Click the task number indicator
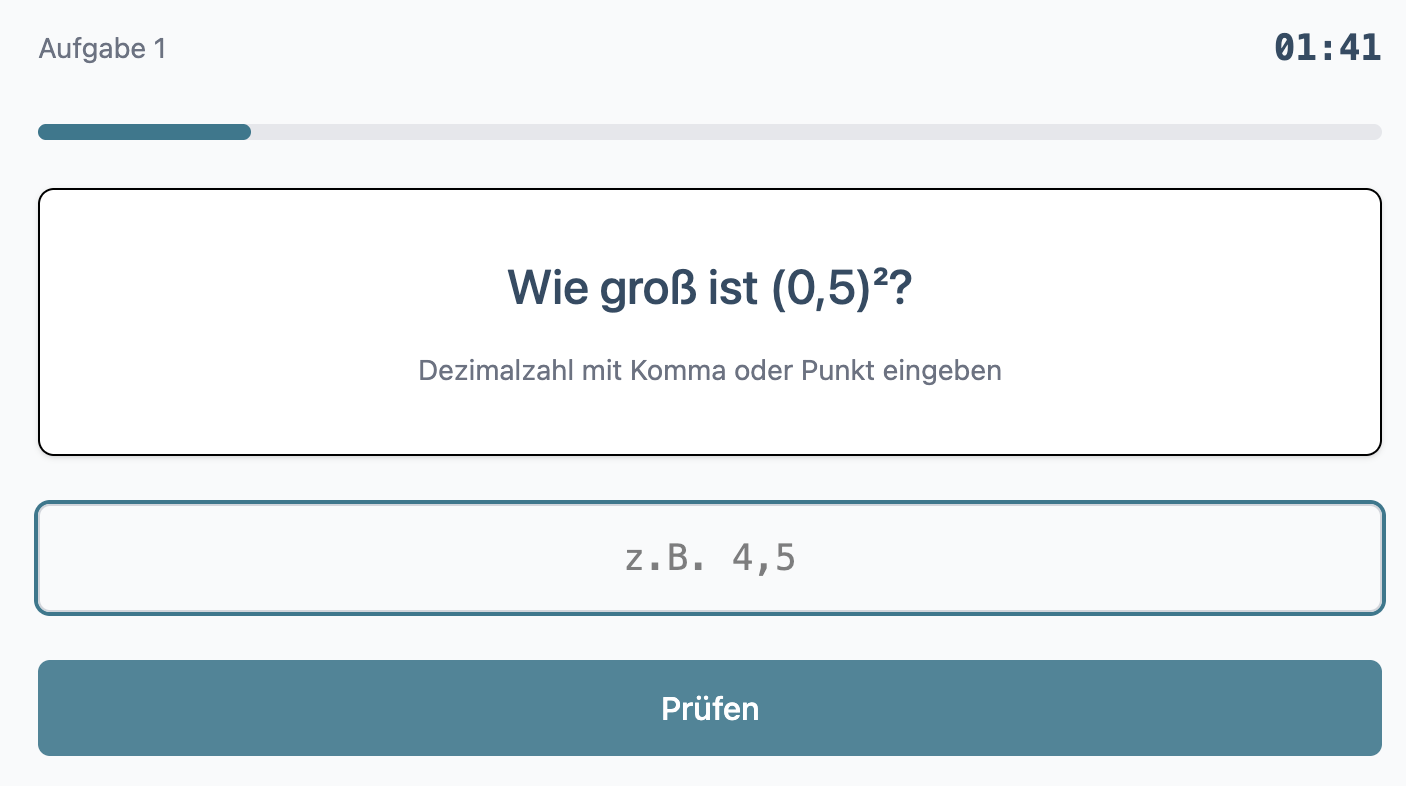Image resolution: width=1406 pixels, height=786 pixels. (x=102, y=48)
